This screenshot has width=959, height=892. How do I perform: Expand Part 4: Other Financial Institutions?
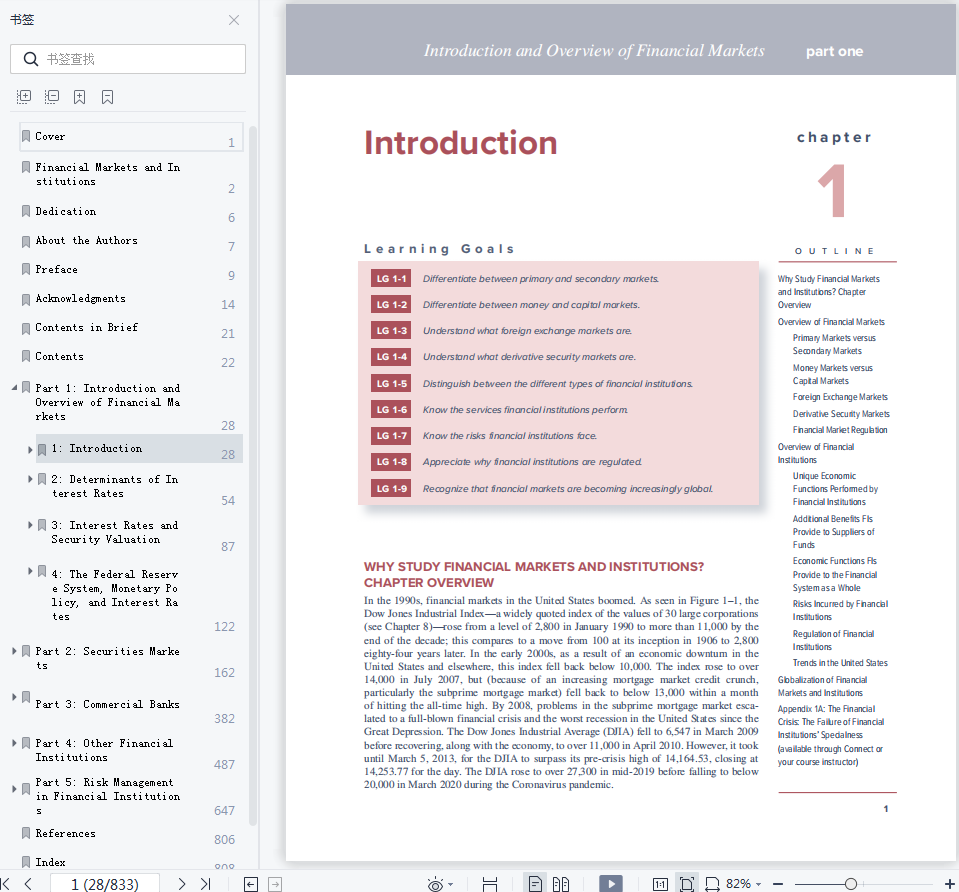click(x=14, y=743)
